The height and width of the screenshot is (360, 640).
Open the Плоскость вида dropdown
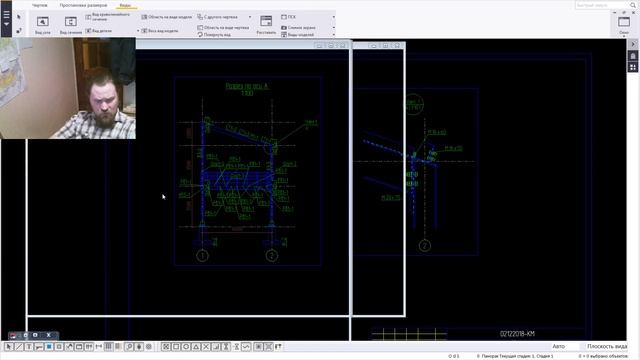click(607, 346)
